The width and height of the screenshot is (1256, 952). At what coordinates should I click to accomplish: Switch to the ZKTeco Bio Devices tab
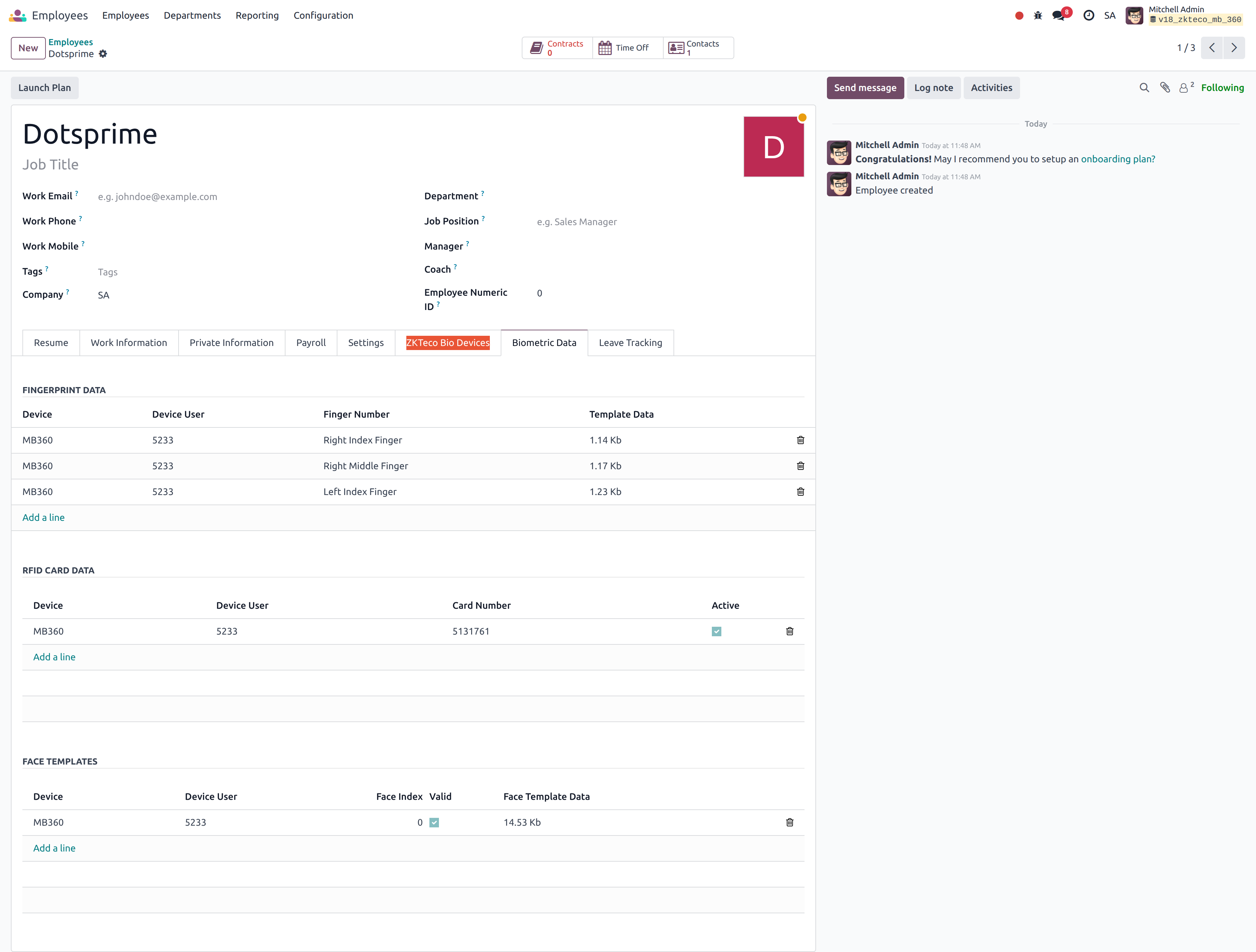(447, 343)
